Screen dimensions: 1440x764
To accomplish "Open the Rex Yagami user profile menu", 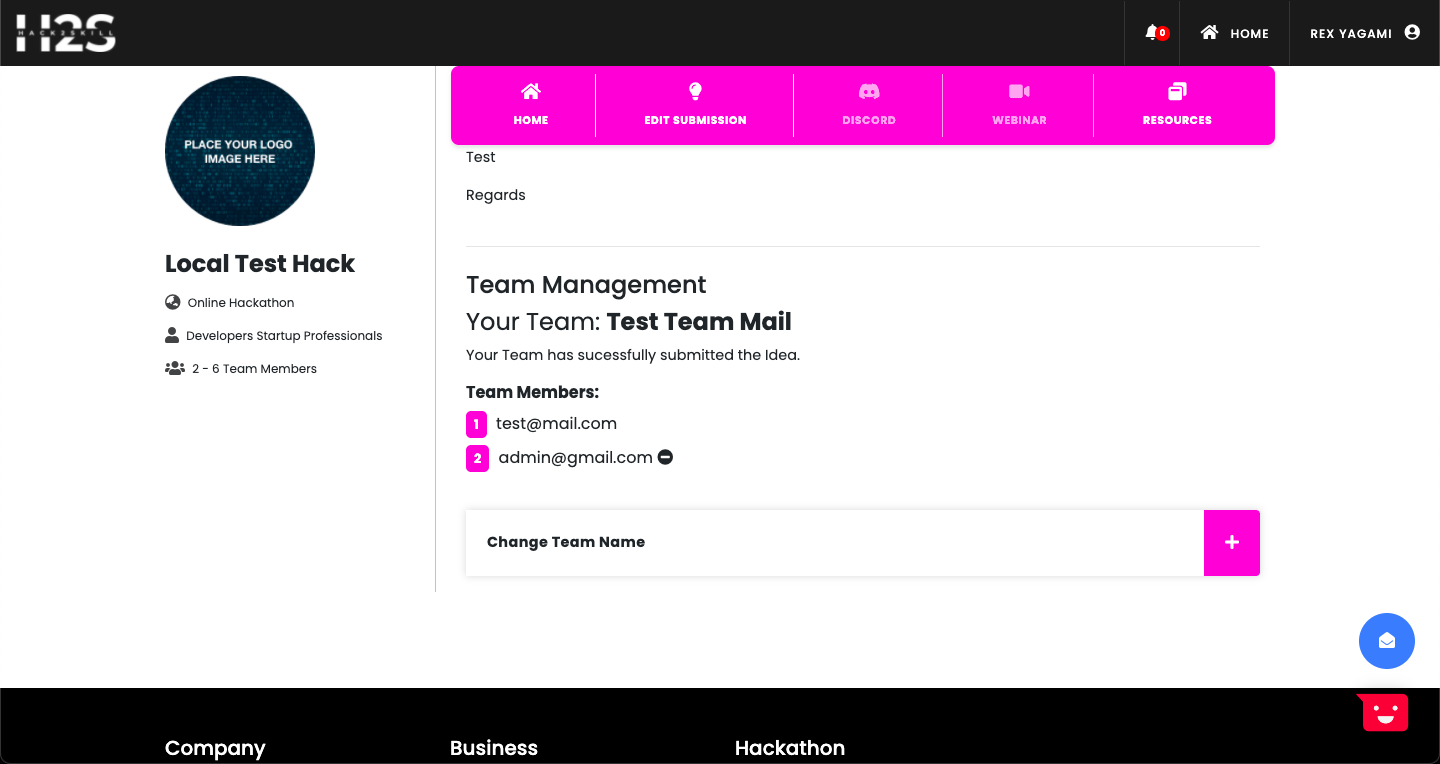I will (x=1364, y=33).
